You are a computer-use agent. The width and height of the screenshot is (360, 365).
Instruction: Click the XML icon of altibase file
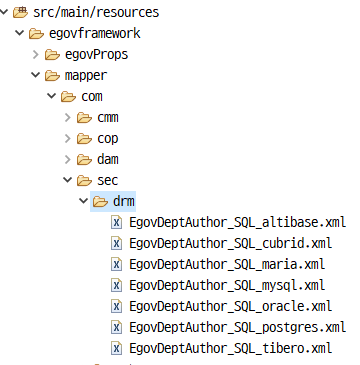[116, 223]
